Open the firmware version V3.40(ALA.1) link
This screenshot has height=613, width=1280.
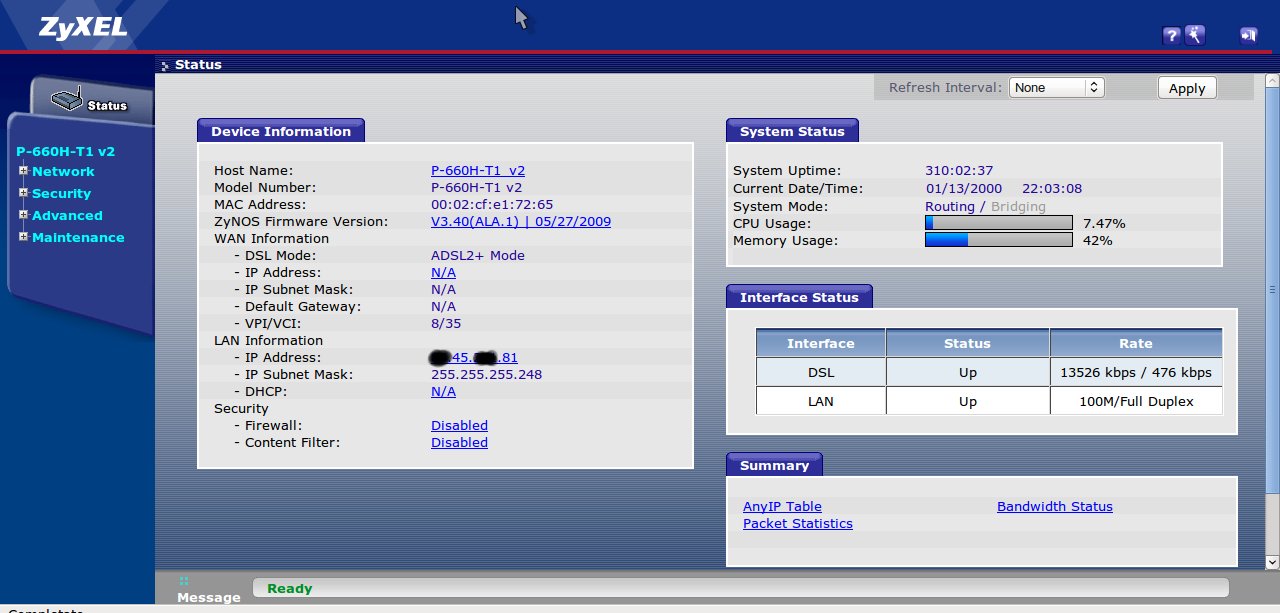click(x=521, y=222)
